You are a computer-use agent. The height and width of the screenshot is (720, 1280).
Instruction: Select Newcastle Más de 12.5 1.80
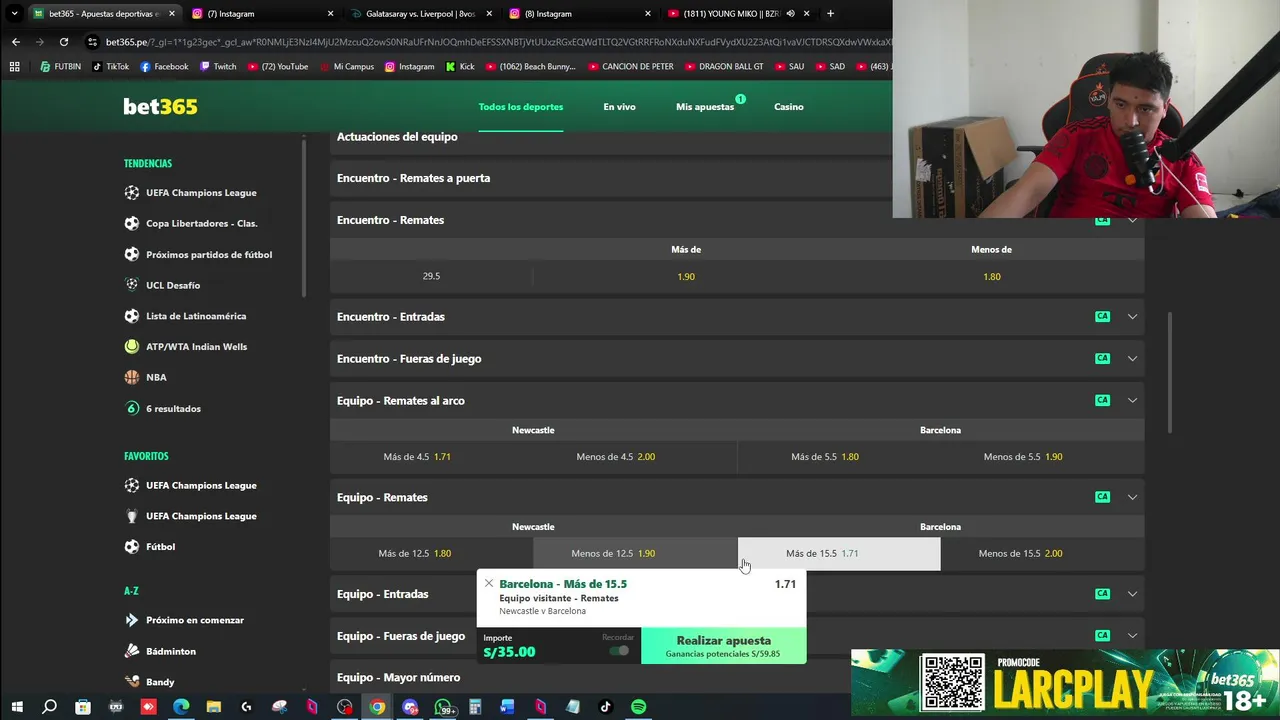coord(431,554)
